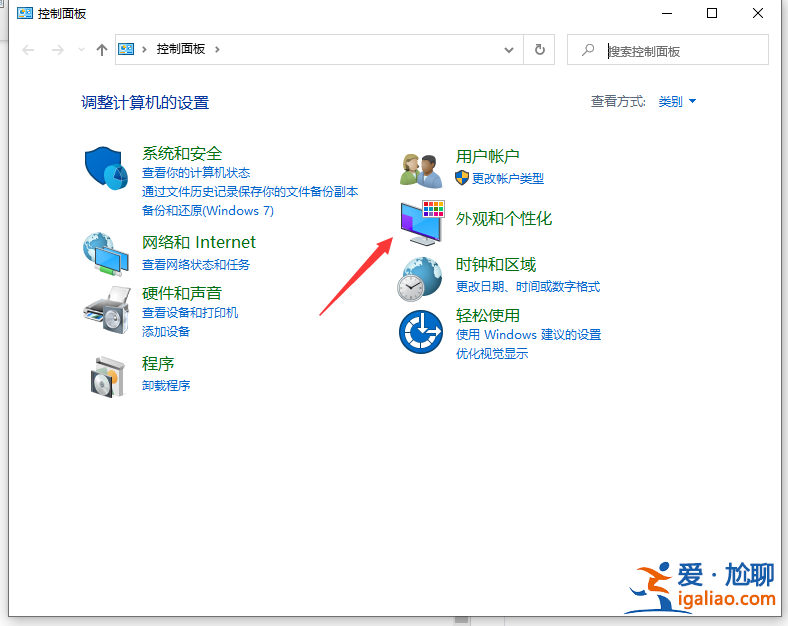
Task: Click 使用 Windows 建议的设置 link
Action: pos(528,335)
